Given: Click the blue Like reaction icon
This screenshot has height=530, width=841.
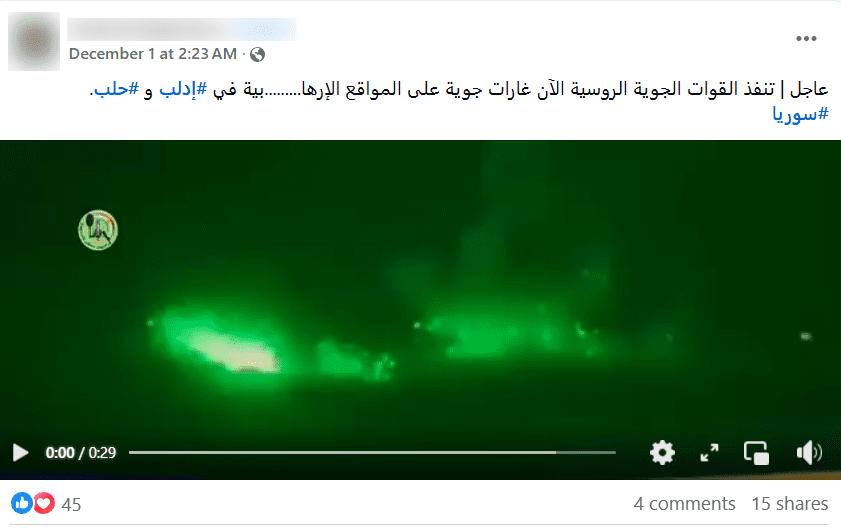Looking at the screenshot, I should 22,503.
